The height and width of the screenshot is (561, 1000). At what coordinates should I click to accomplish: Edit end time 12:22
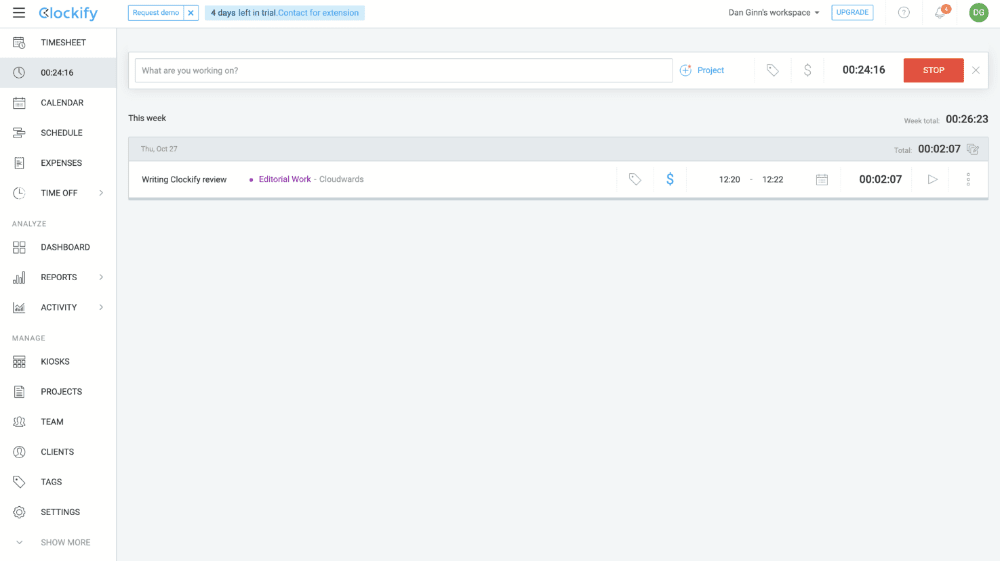click(x=772, y=180)
